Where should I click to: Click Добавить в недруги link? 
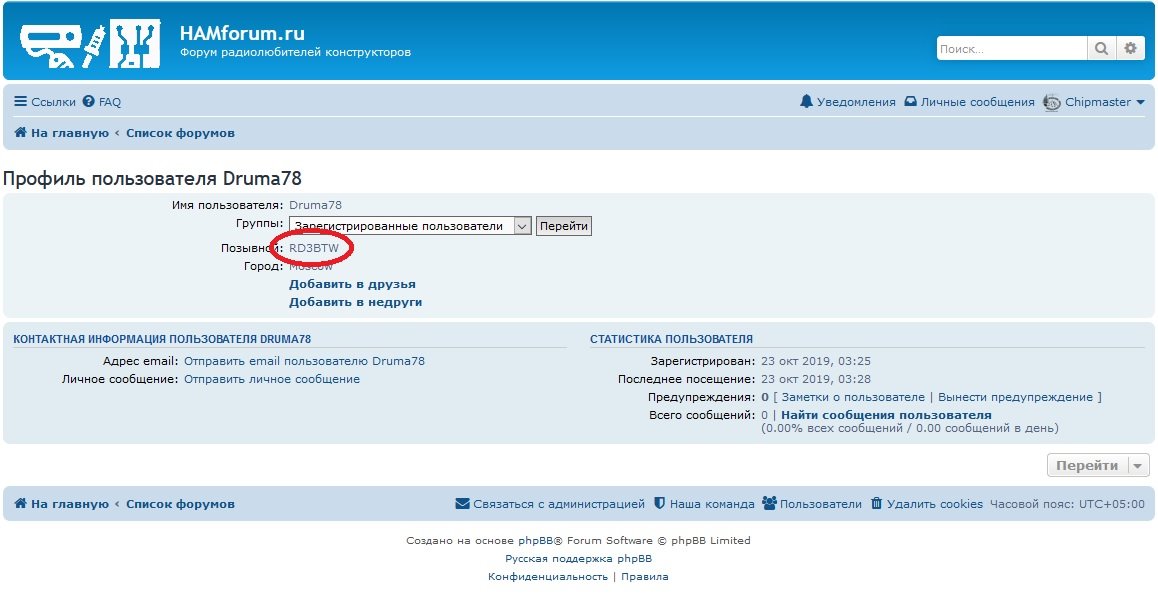point(355,302)
